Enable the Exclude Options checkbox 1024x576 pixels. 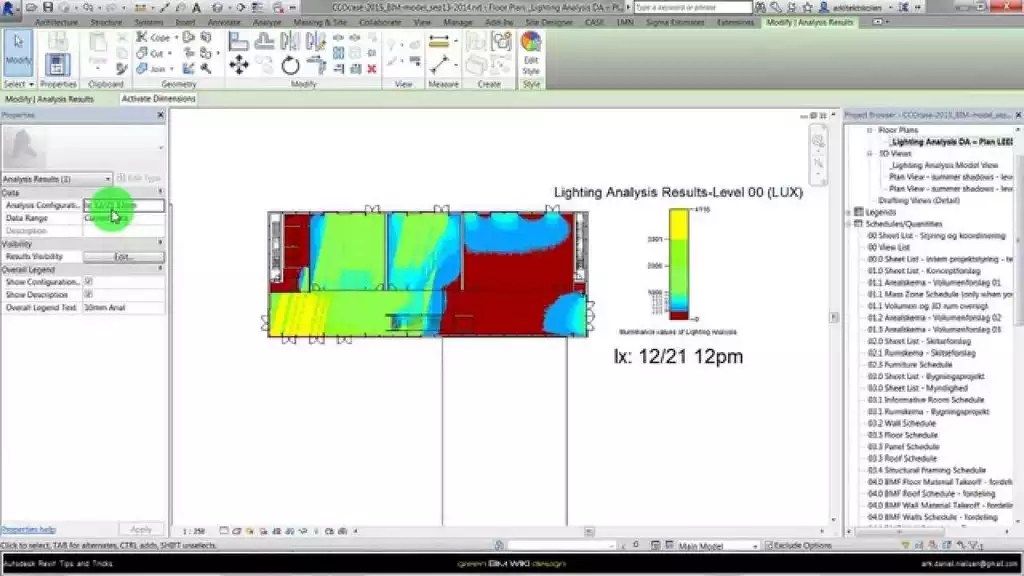tap(770, 545)
